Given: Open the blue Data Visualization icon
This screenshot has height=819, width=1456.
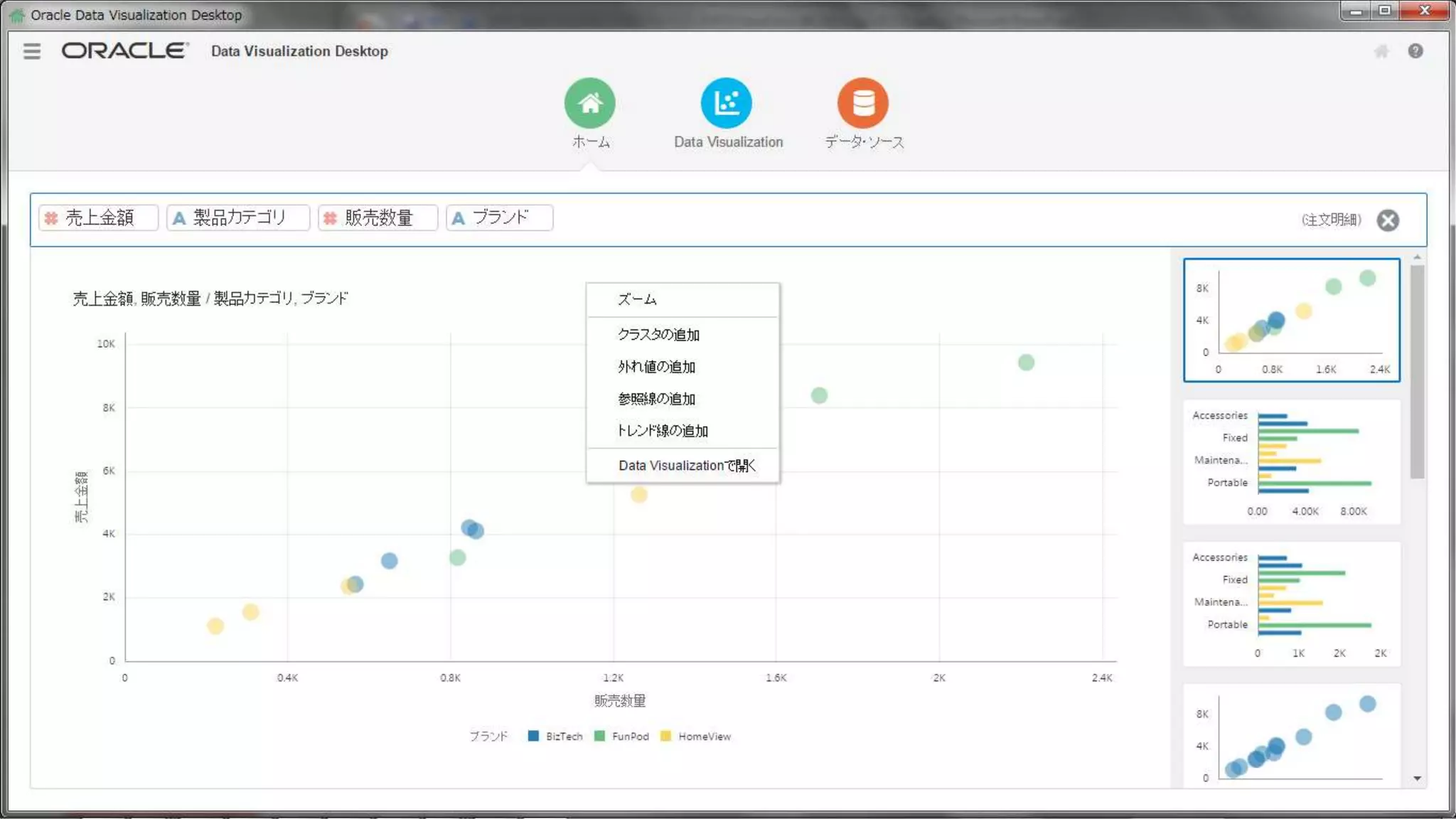Looking at the screenshot, I should pyautogui.click(x=726, y=103).
